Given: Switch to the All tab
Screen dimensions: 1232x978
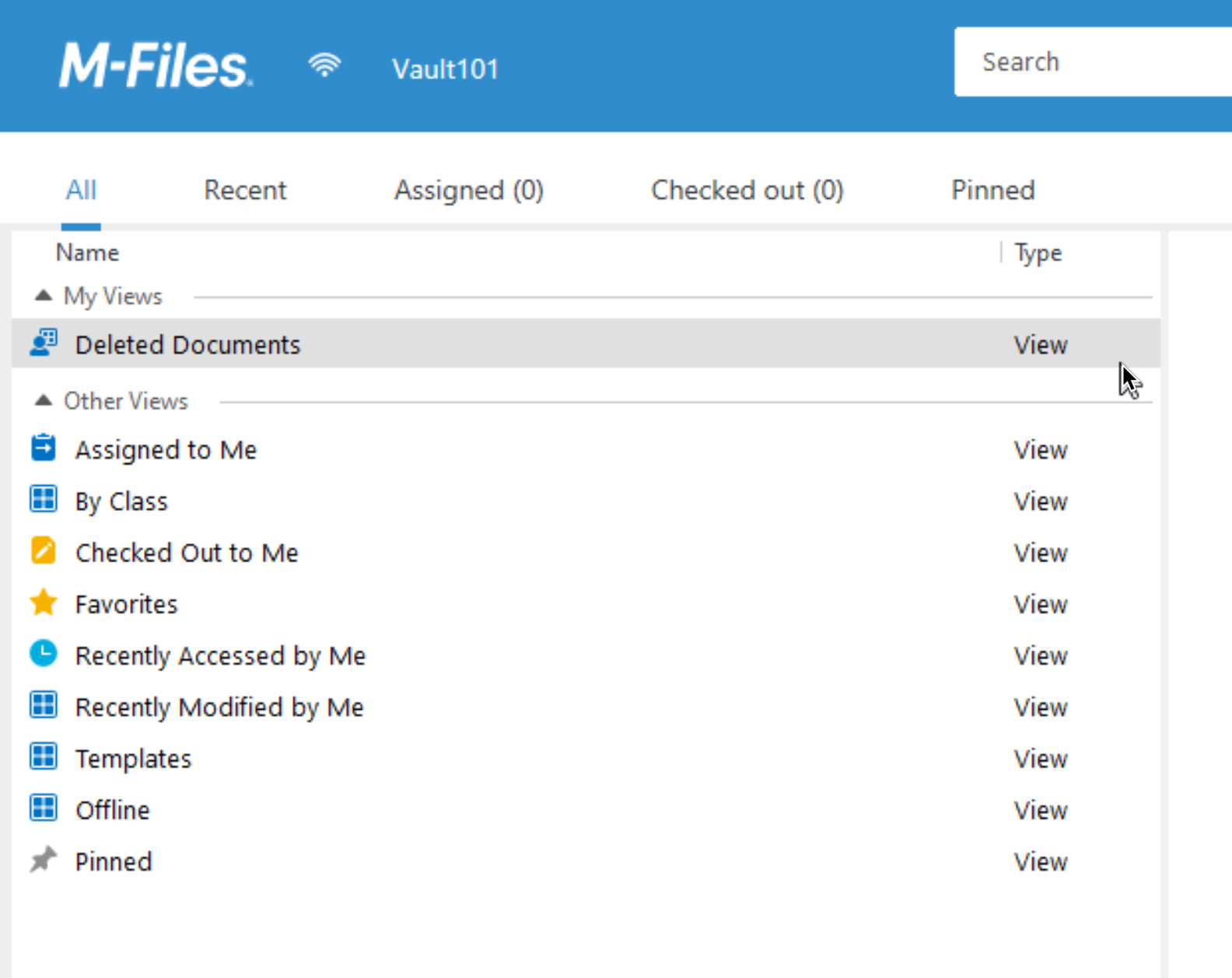Looking at the screenshot, I should (81, 190).
